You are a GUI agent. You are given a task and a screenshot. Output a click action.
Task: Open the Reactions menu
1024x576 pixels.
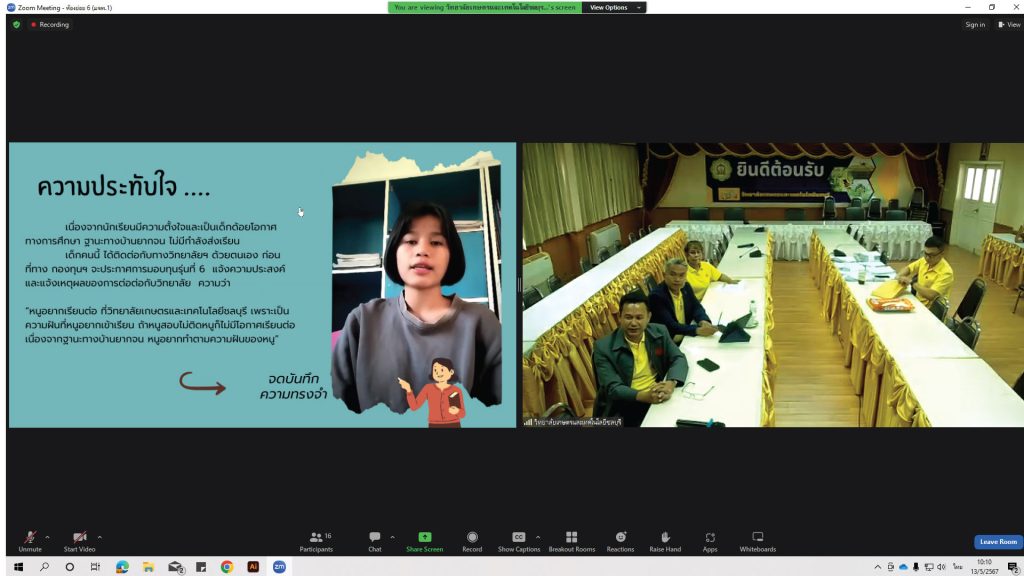[620, 540]
